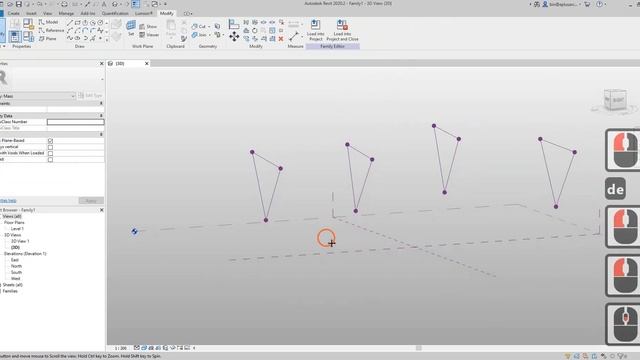Select the East elevation in browser
The image size is (640, 360).
pyautogui.click(x=15, y=260)
